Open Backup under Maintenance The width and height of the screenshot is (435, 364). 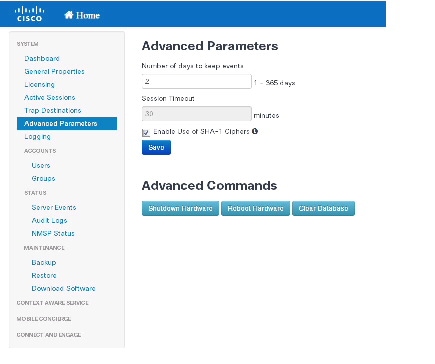(44, 262)
